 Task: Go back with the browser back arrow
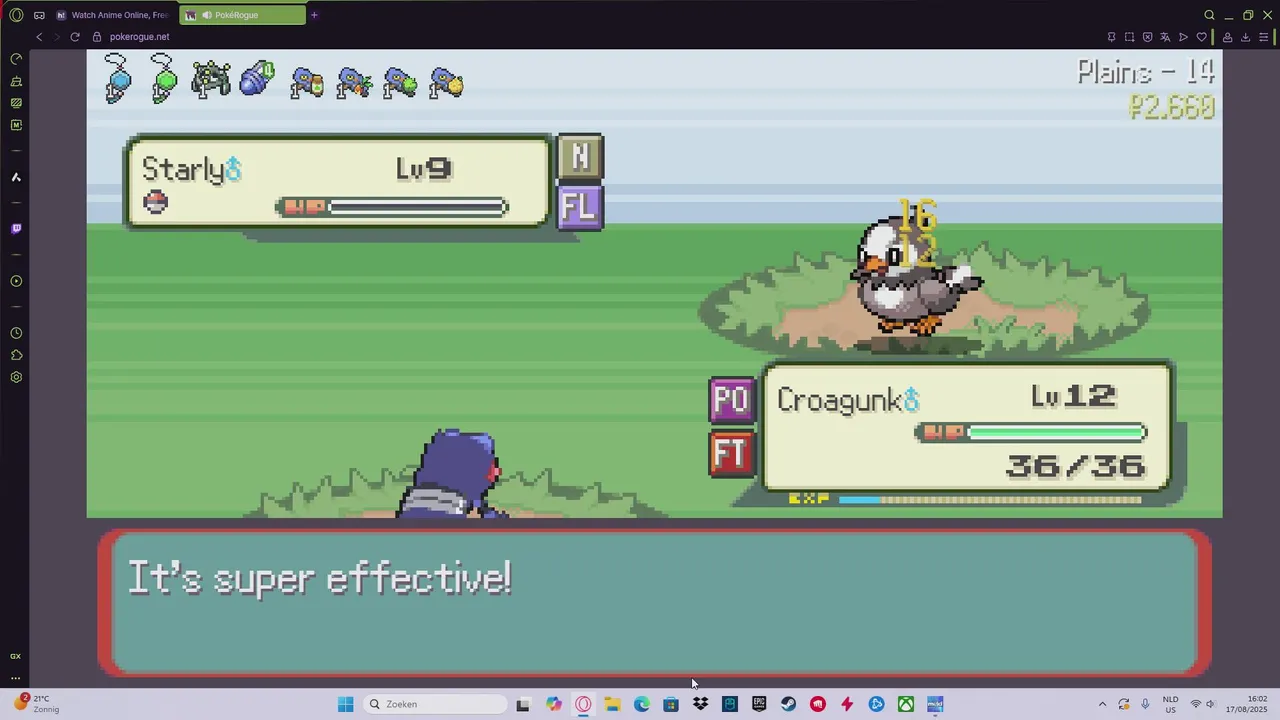pos(39,37)
